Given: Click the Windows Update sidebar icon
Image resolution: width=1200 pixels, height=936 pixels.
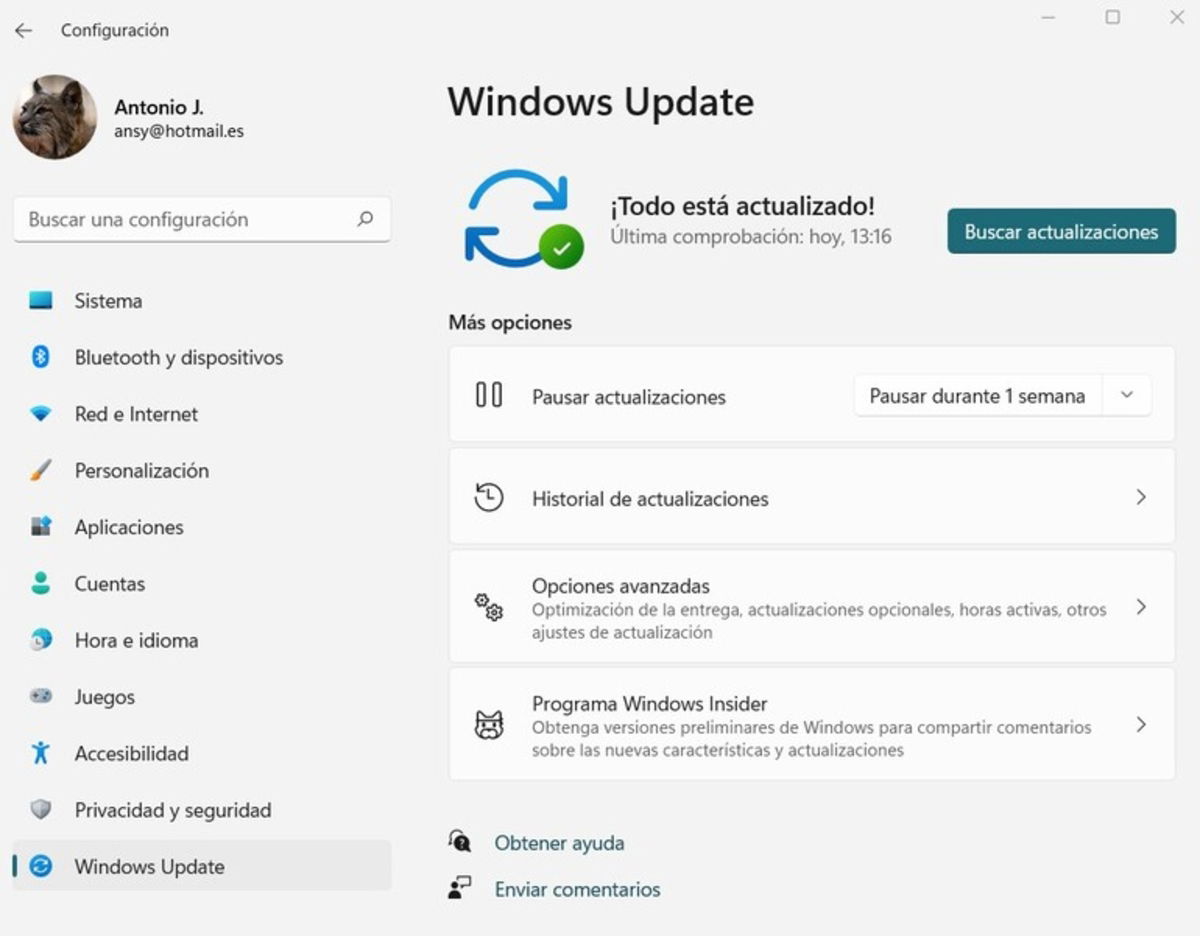Looking at the screenshot, I should coord(40,866).
